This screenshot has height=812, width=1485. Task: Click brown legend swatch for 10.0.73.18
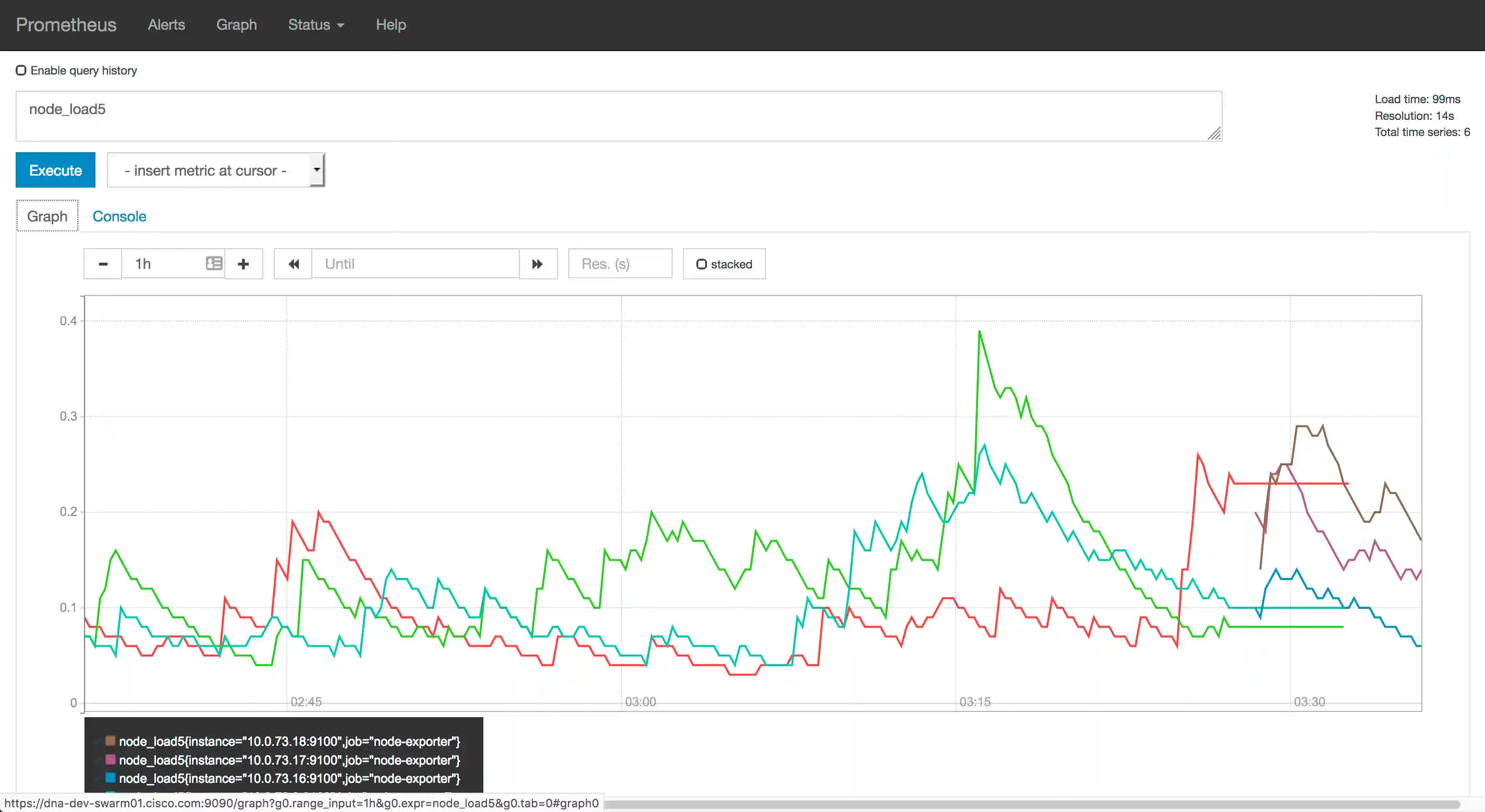coord(110,741)
